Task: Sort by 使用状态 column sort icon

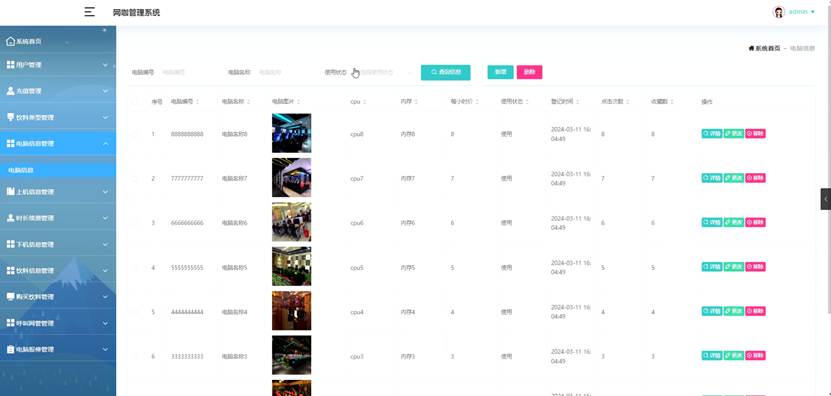Action: click(x=528, y=101)
